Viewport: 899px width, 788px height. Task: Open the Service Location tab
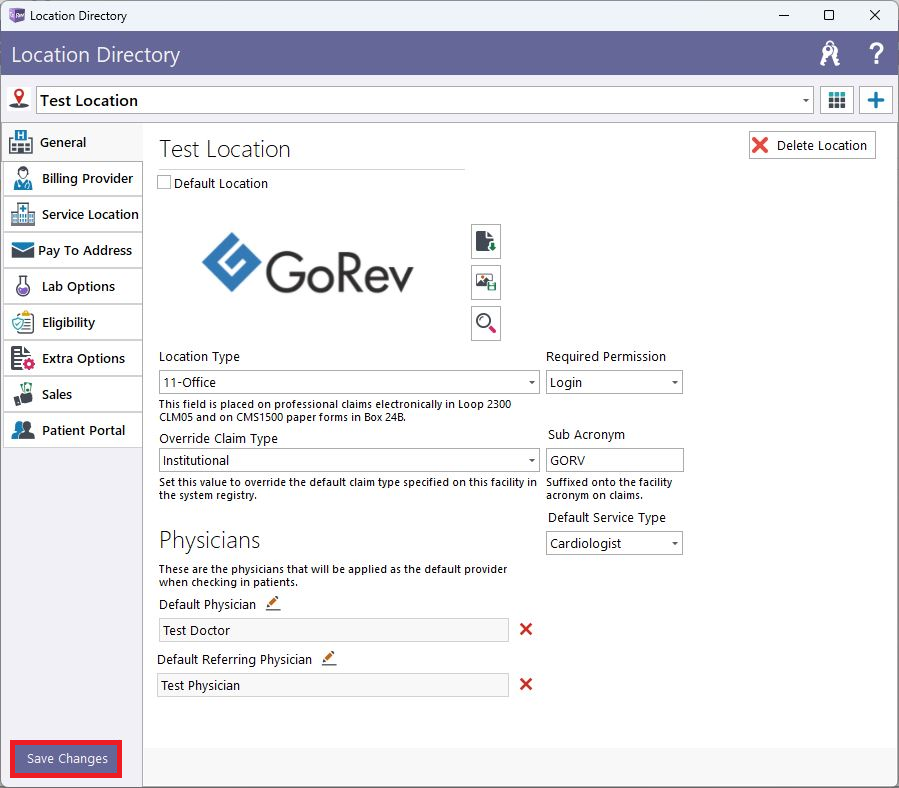point(73,214)
